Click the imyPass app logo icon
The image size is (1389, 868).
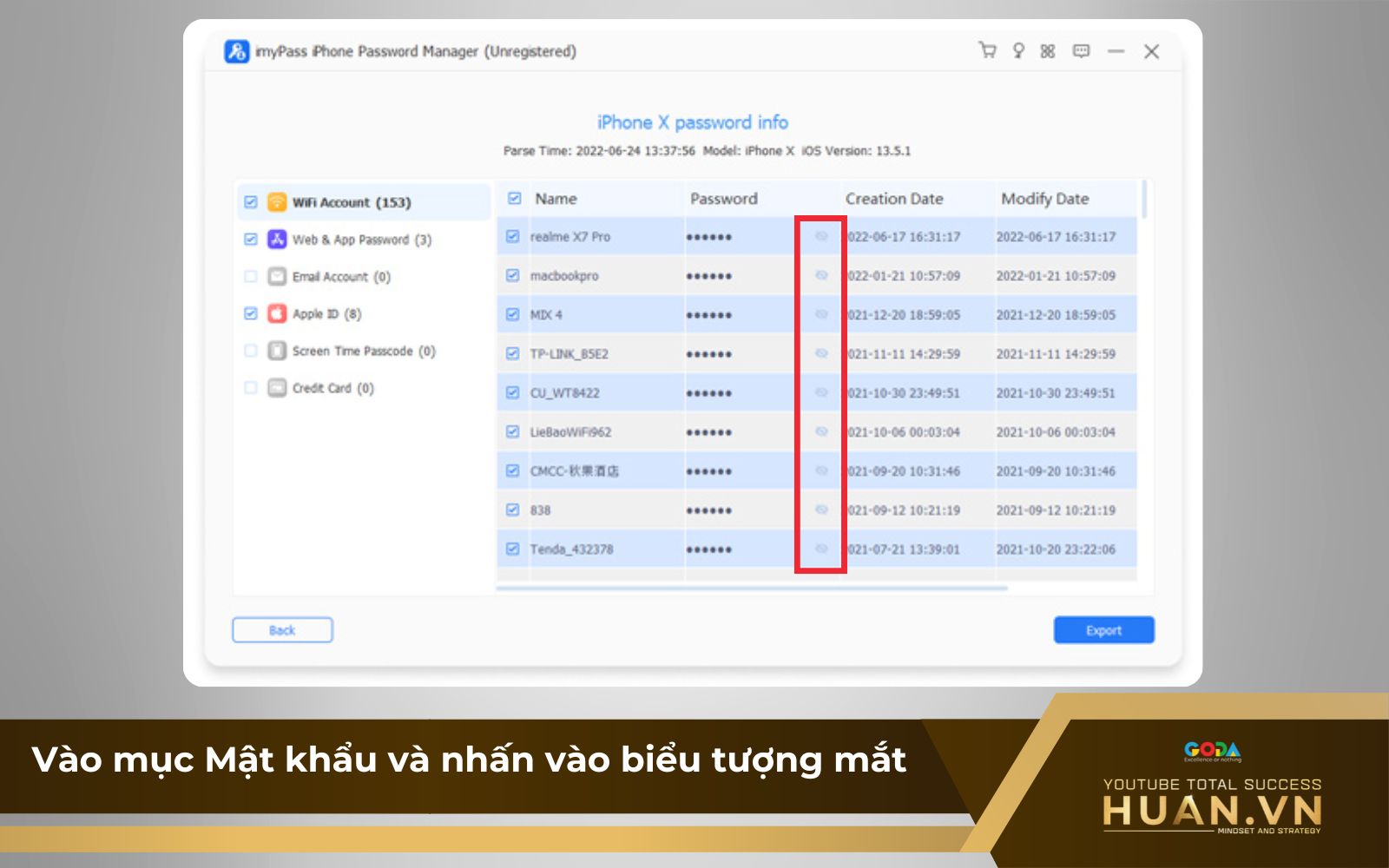click(x=237, y=51)
